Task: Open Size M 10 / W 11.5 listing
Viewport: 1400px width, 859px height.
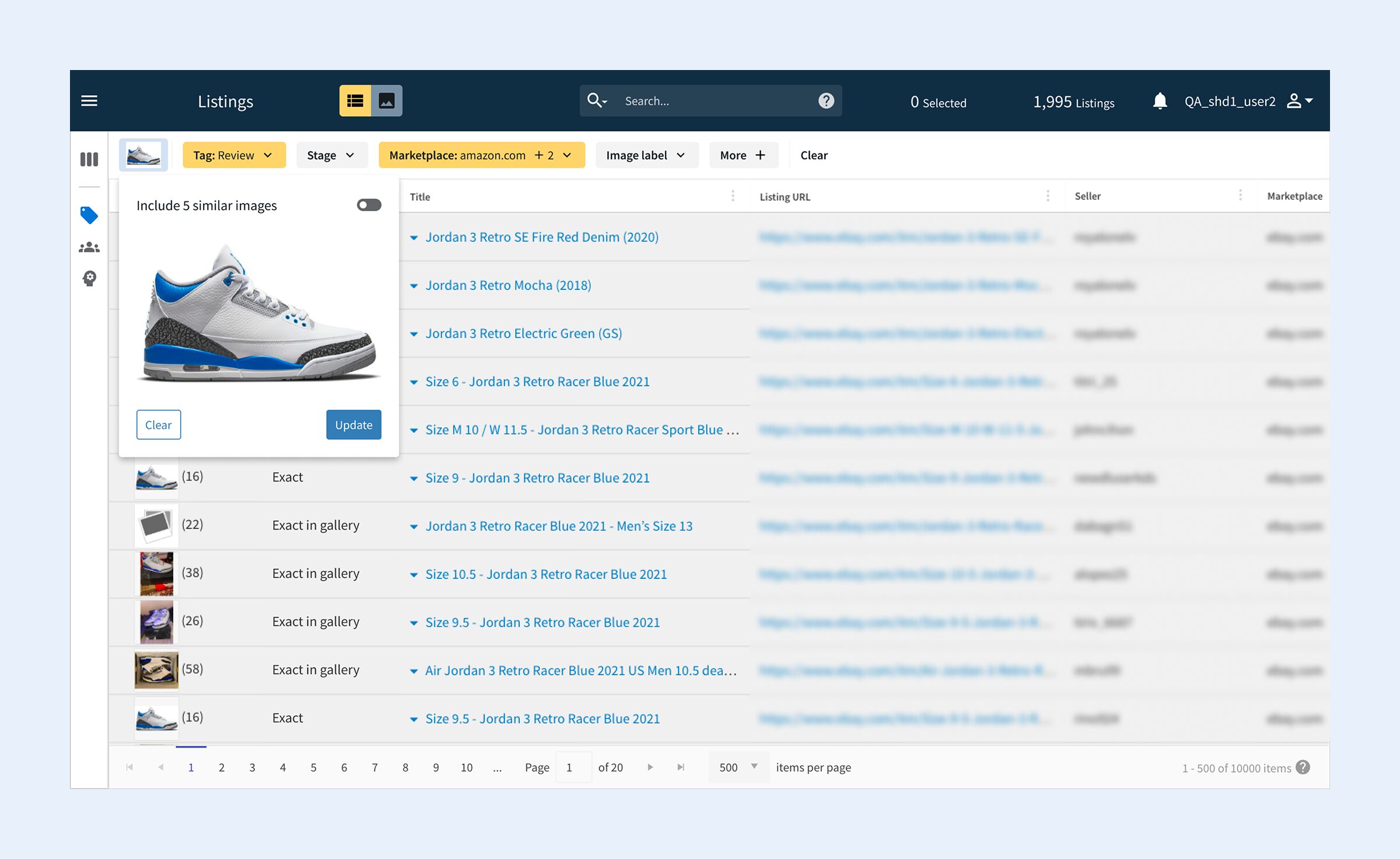Action: (582, 429)
